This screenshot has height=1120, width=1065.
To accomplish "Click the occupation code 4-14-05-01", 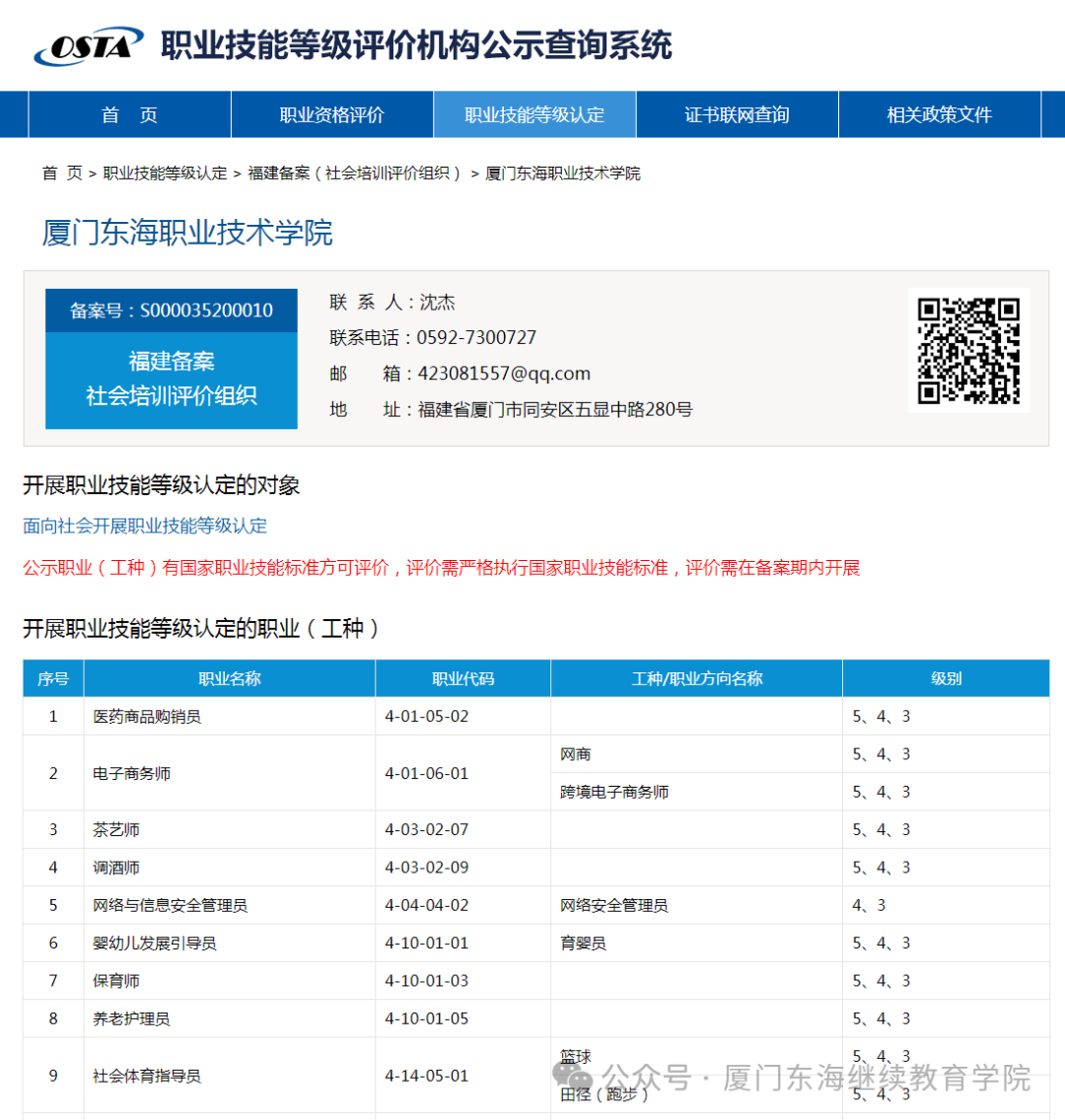I will 426,1077.
